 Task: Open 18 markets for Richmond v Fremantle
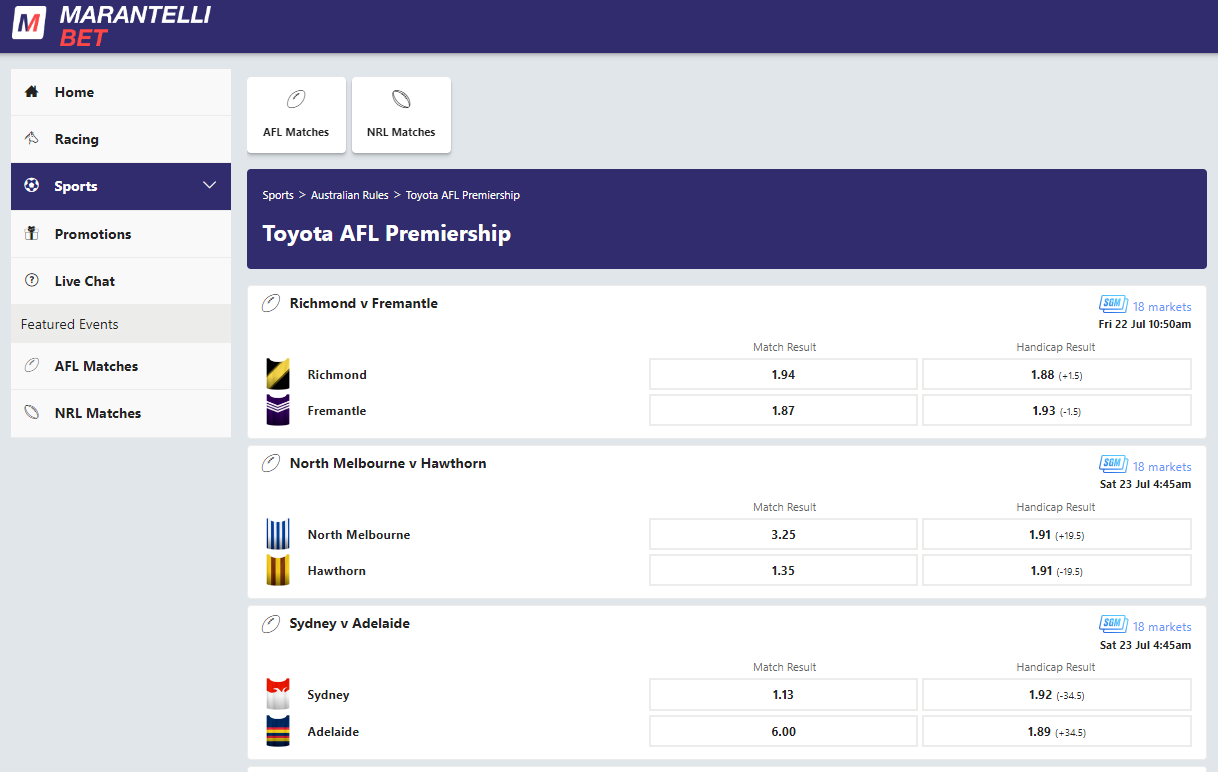tap(1161, 307)
